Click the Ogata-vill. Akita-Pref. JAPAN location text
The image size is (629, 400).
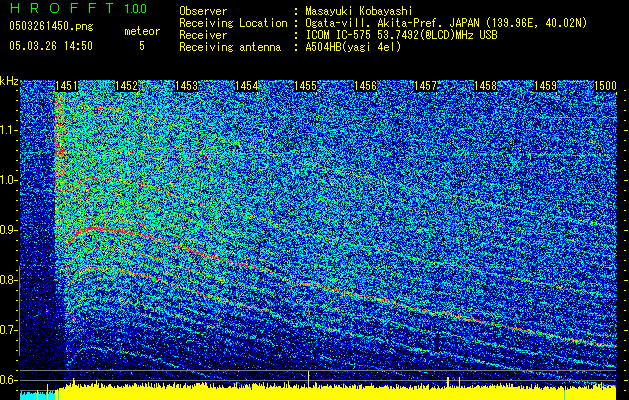point(446,23)
